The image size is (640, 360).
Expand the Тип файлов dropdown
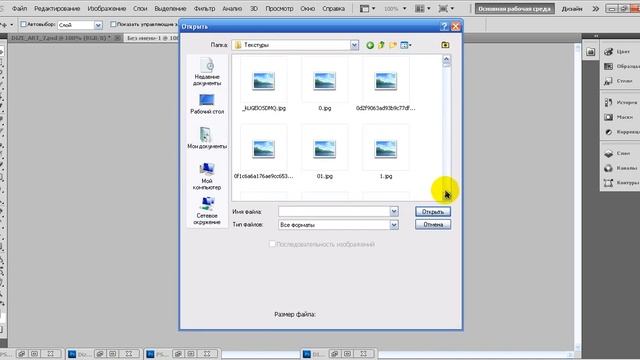(x=394, y=225)
